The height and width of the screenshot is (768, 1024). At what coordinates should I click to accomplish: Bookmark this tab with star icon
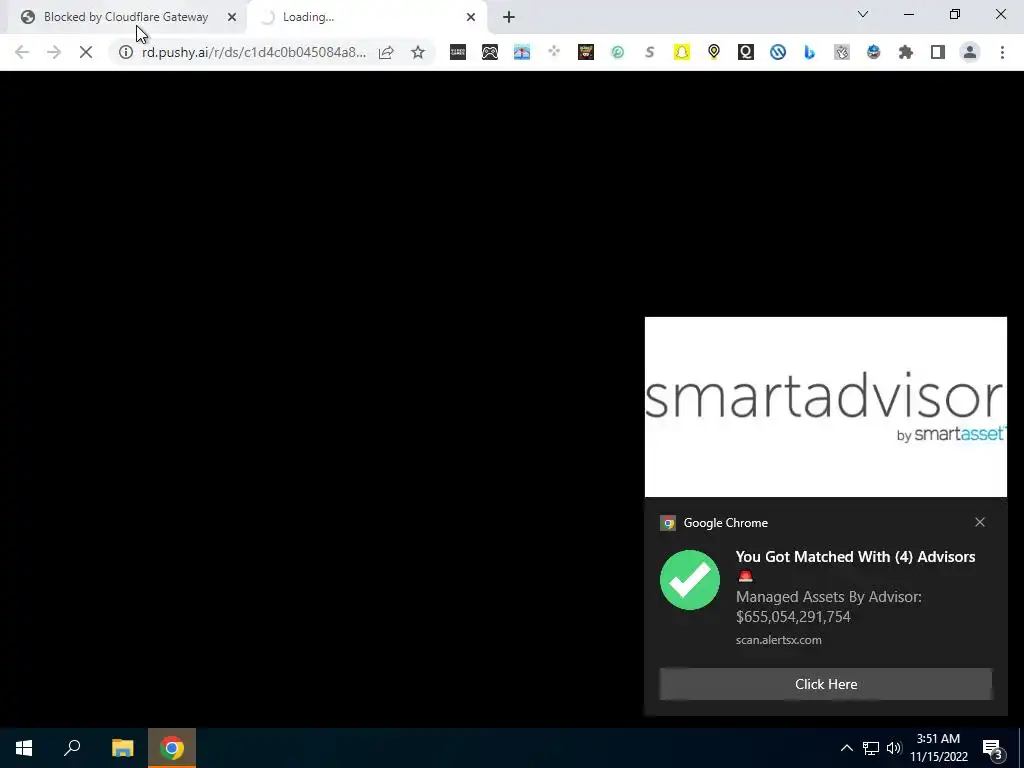tap(418, 52)
